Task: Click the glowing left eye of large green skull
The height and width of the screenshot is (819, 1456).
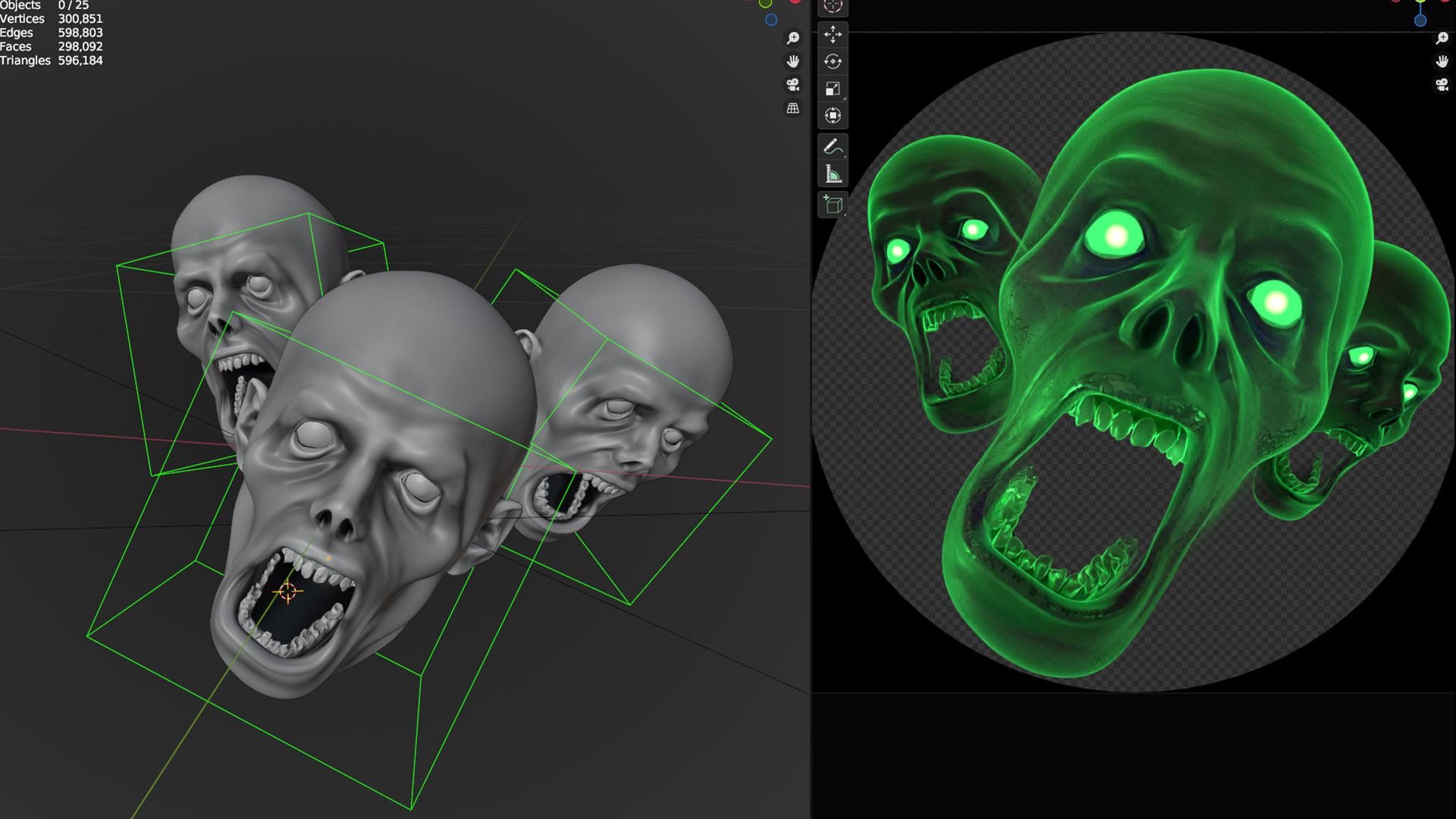Action: pyautogui.click(x=1115, y=236)
